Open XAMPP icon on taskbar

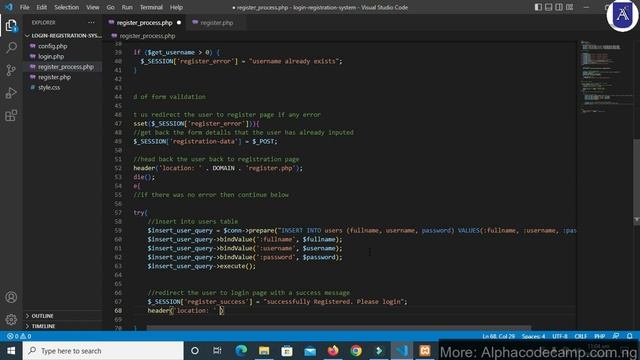click(425, 351)
